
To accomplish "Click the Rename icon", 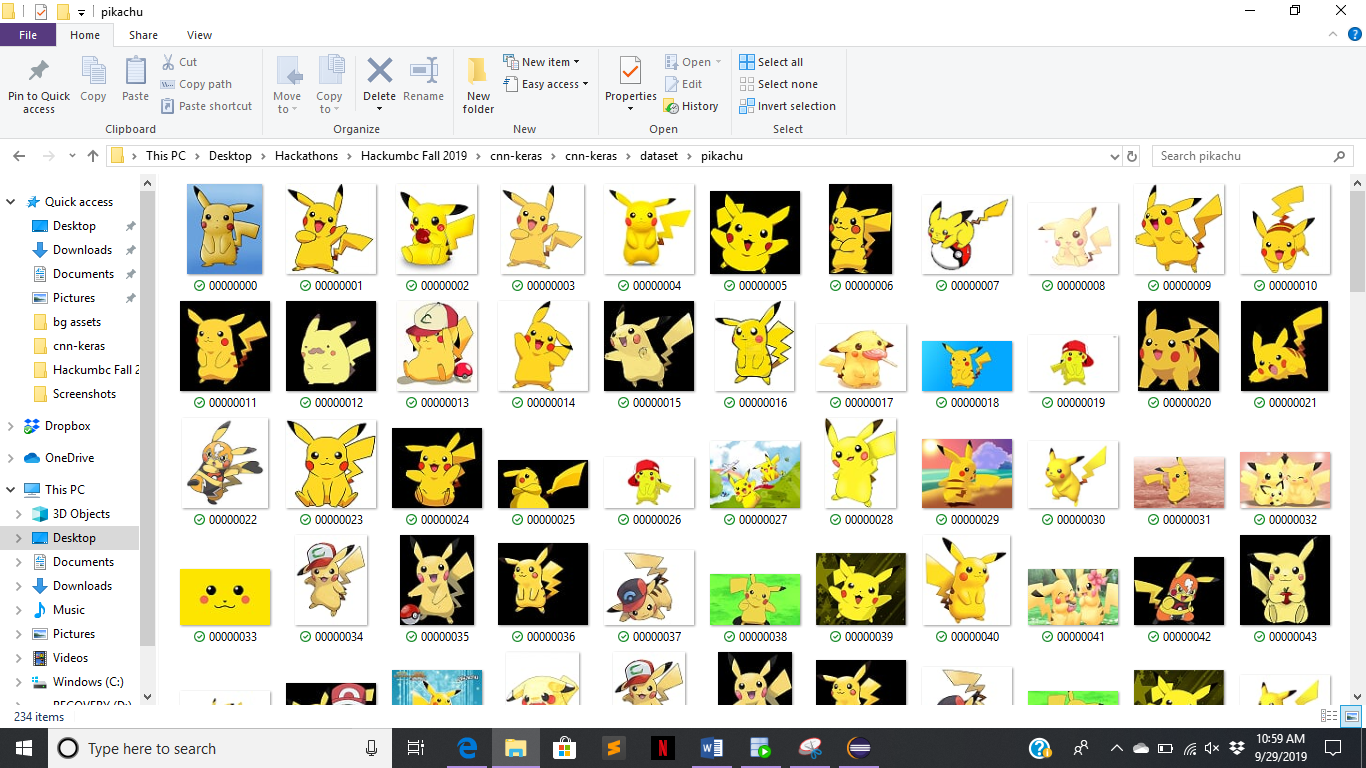I will pyautogui.click(x=424, y=71).
